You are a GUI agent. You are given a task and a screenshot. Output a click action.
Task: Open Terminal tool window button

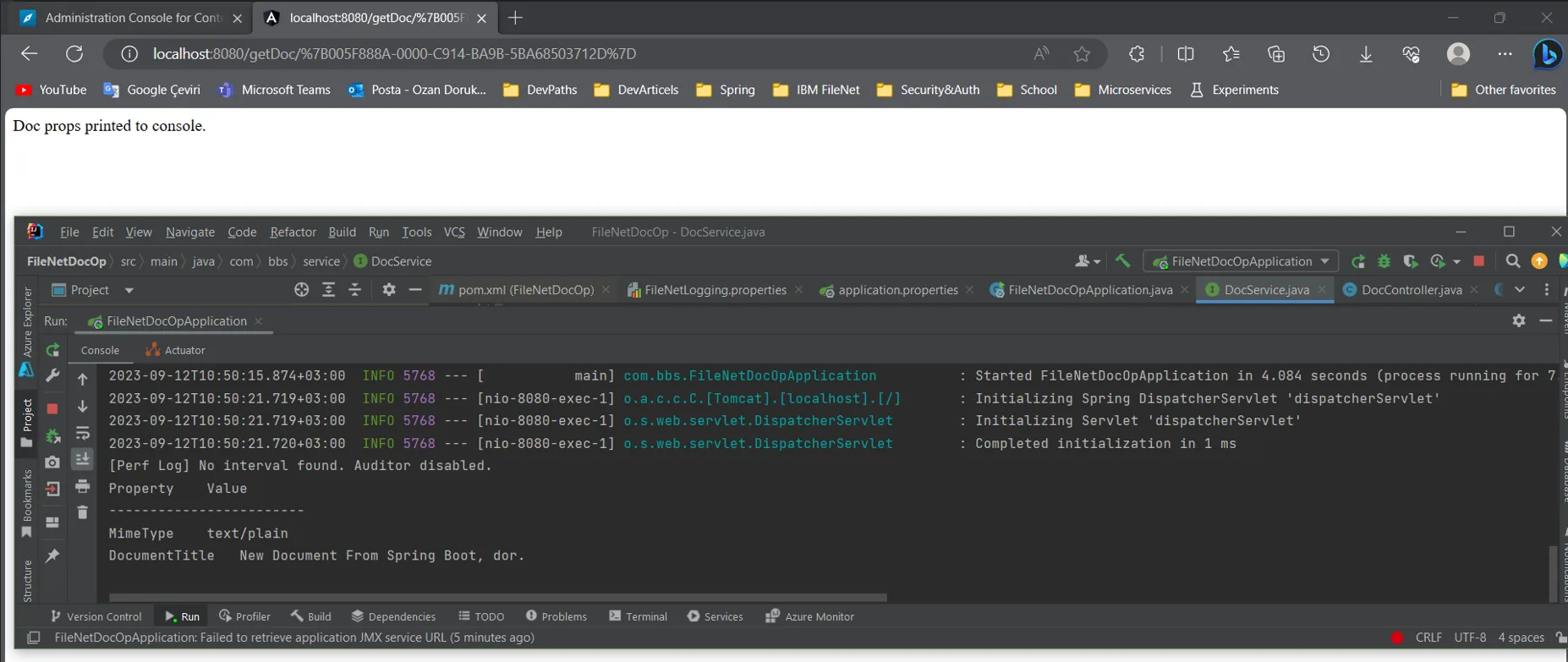638,616
